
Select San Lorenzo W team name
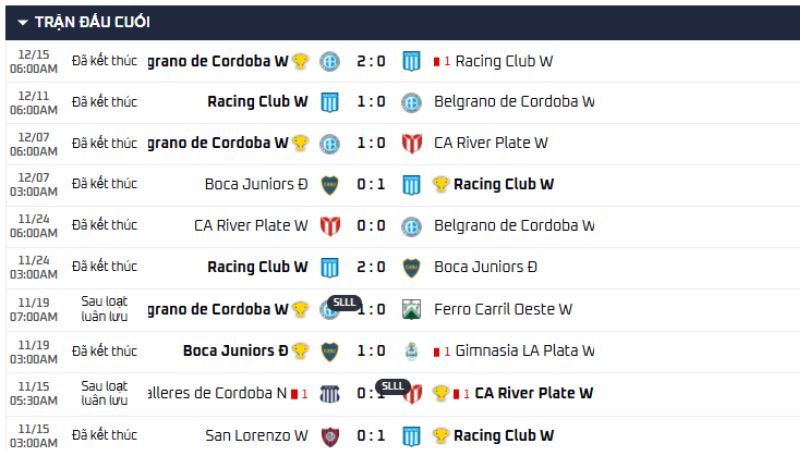[256, 436]
